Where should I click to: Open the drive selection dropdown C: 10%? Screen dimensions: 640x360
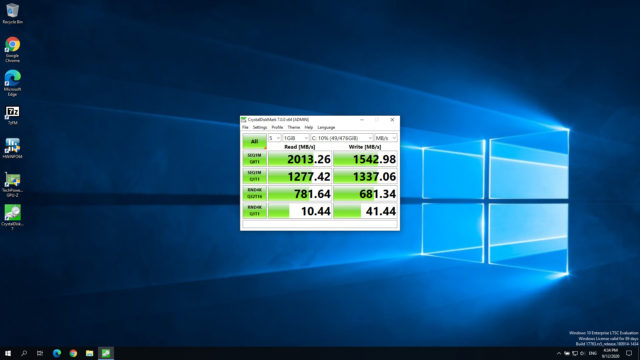(342, 138)
